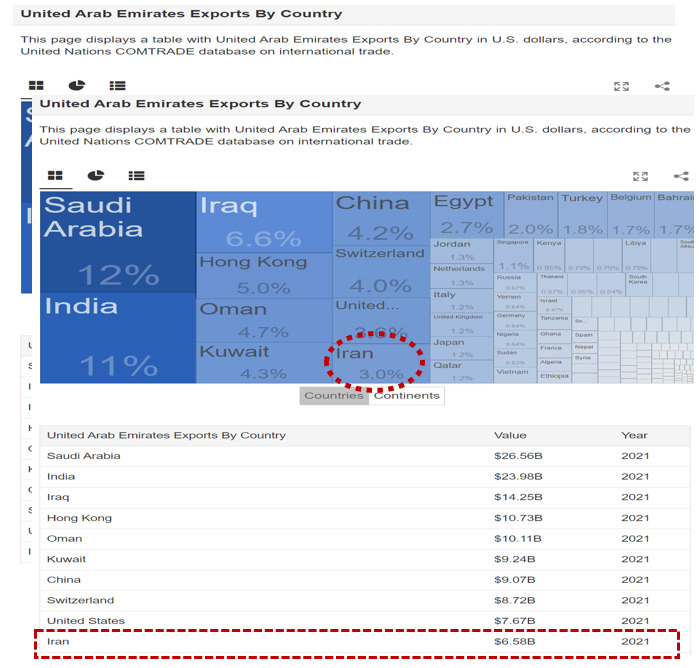
Task: Select the Iraq 6.6% treemap tile
Action: pos(264,222)
